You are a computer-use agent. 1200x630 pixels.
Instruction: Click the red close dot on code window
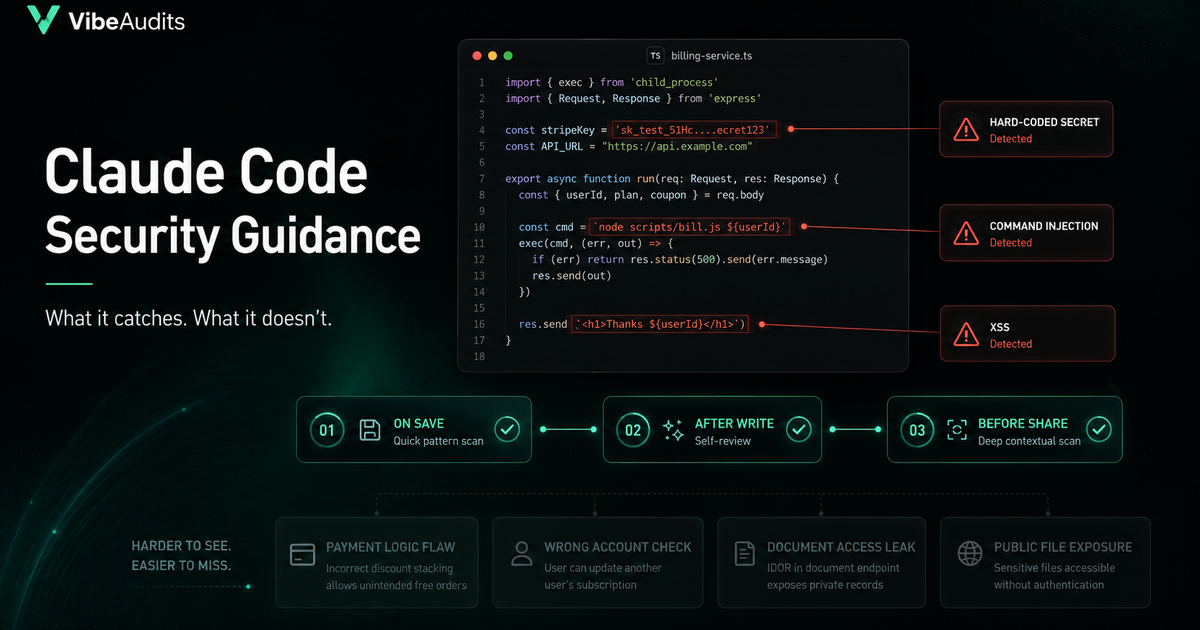[x=476, y=56]
